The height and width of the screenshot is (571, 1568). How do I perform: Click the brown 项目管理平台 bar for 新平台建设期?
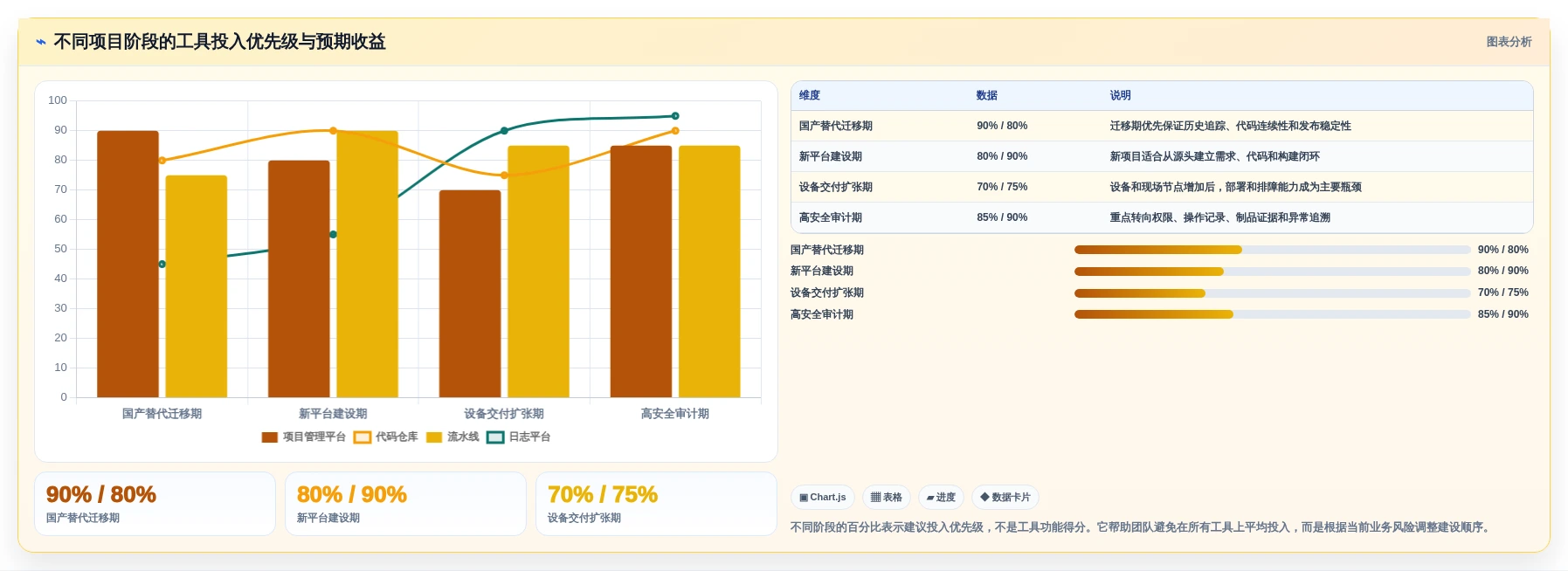[299, 279]
